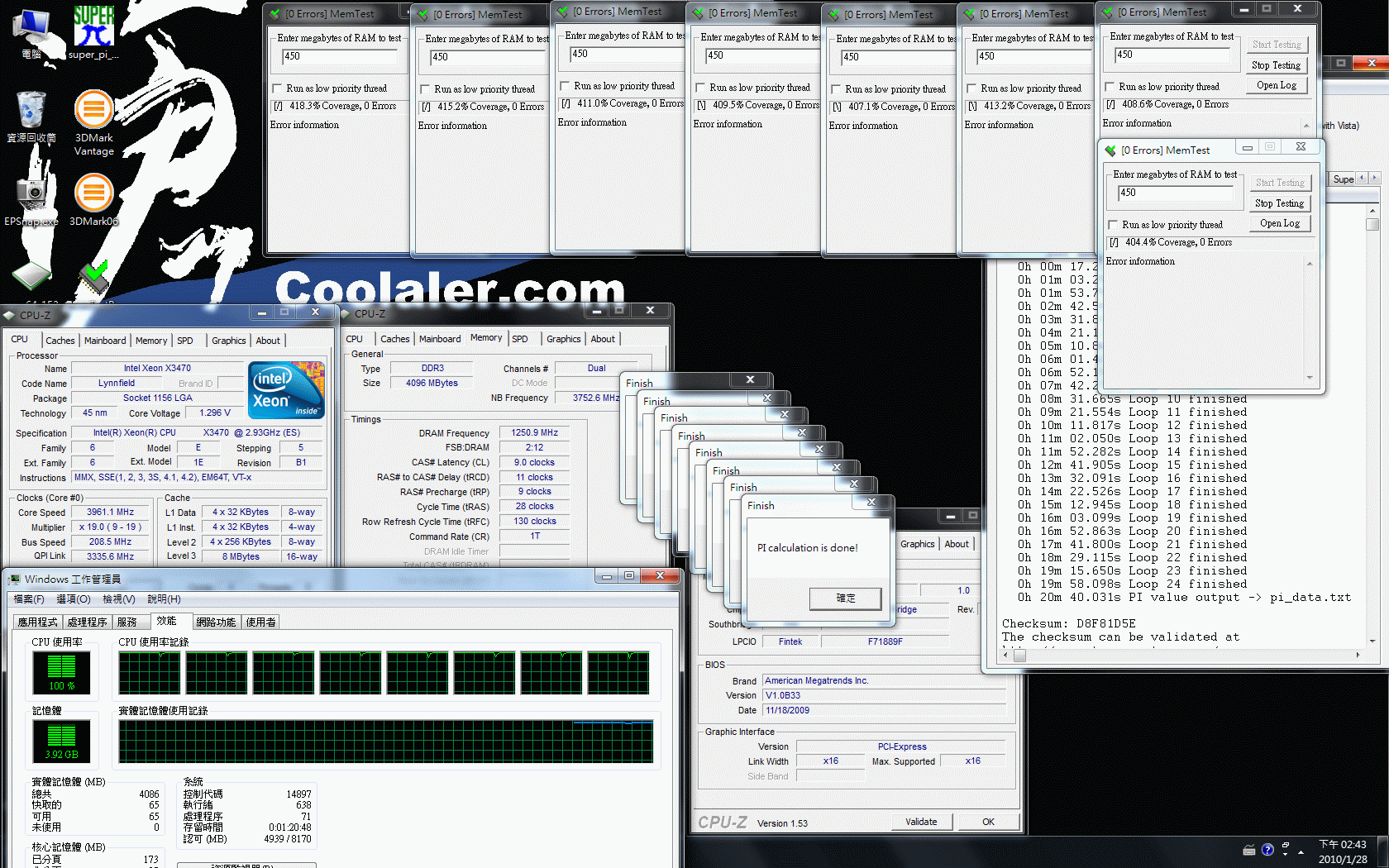Click title icon of MemTest window showing 413.2% coverage
This screenshot has width=1389, height=868.
pyautogui.click(x=969, y=14)
